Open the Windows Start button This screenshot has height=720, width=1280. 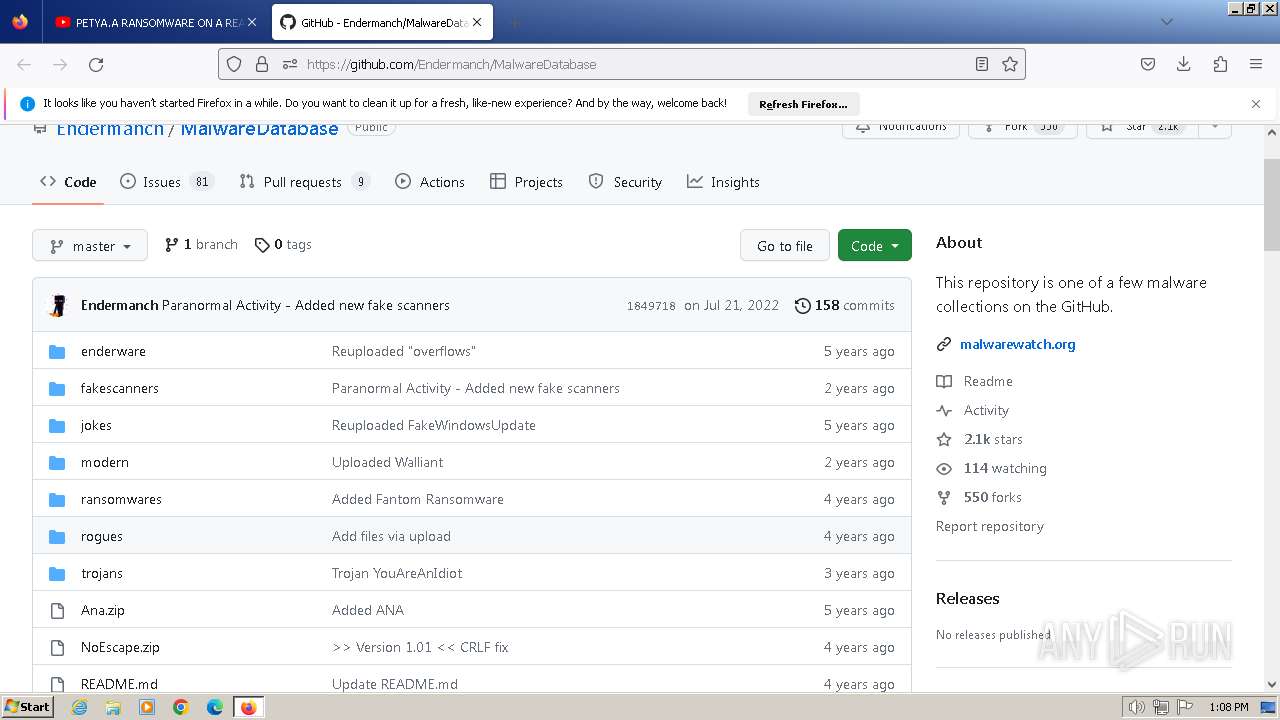point(28,707)
